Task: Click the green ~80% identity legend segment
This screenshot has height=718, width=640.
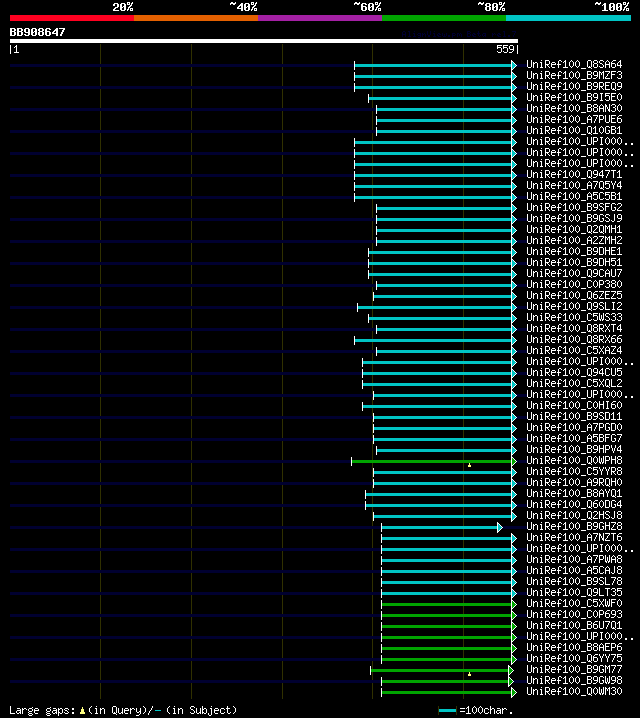Action: coord(444,18)
